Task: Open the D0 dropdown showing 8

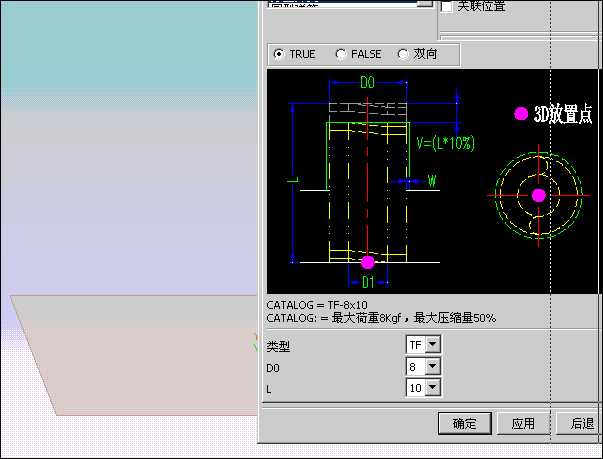Action: pos(433,366)
